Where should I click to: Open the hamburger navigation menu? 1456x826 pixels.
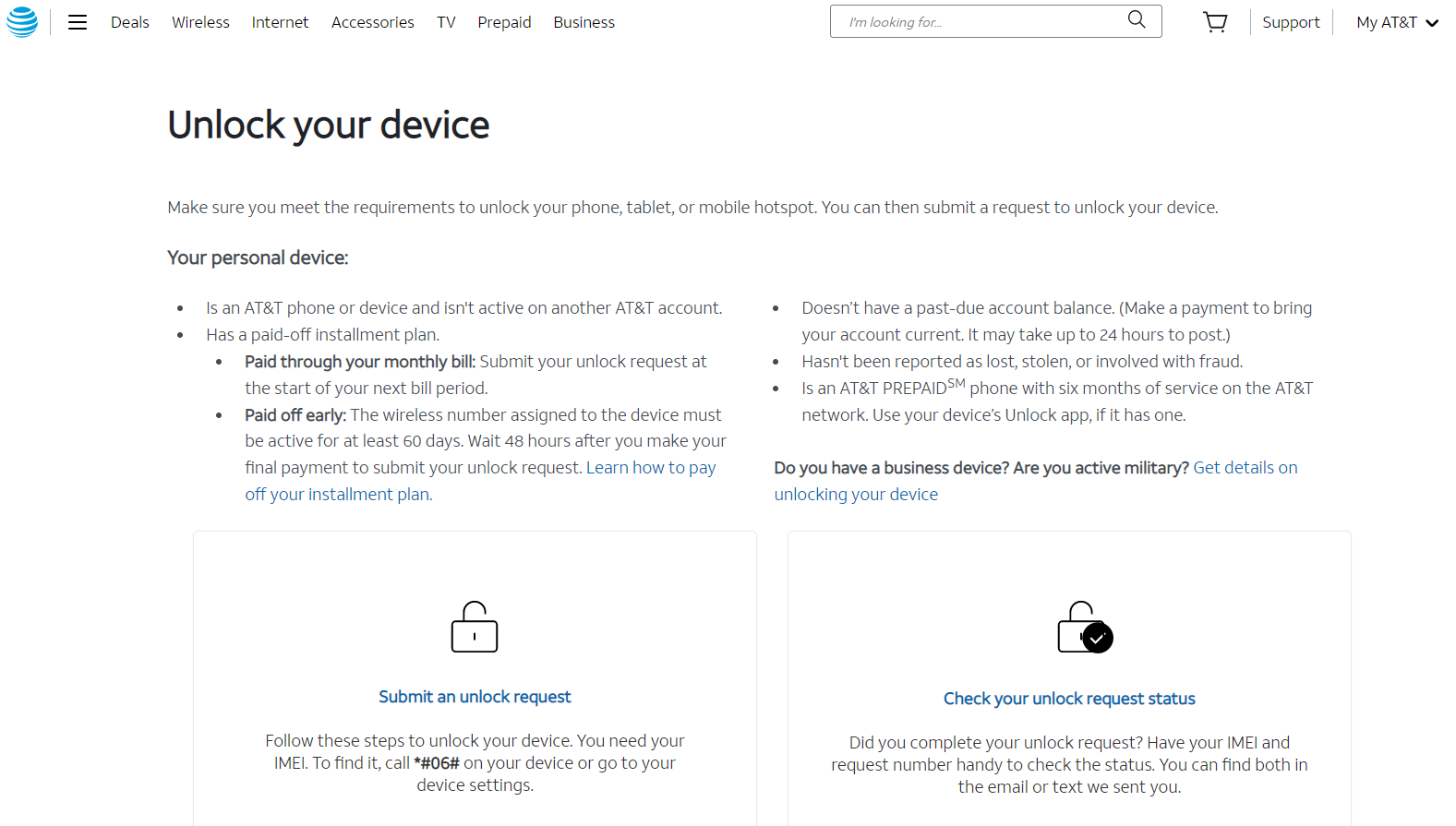(78, 22)
